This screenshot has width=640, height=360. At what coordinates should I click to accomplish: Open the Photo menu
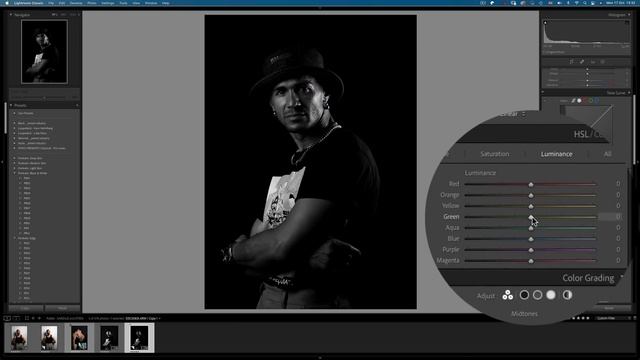pos(92,3)
